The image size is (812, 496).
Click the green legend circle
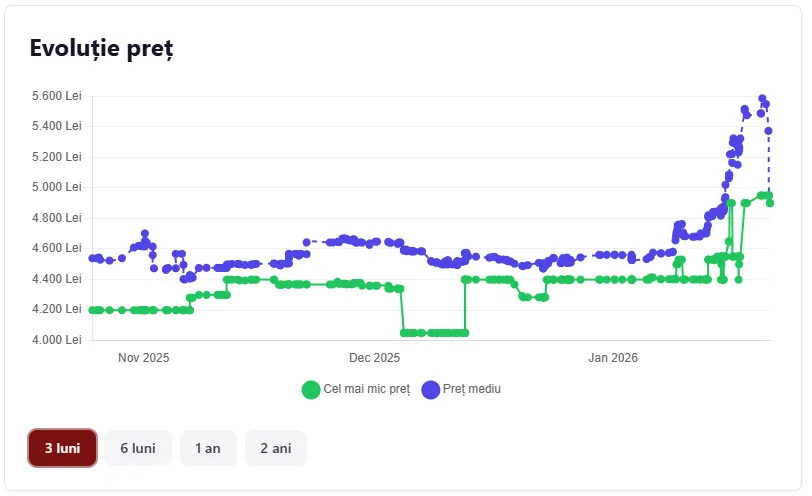pyautogui.click(x=311, y=389)
